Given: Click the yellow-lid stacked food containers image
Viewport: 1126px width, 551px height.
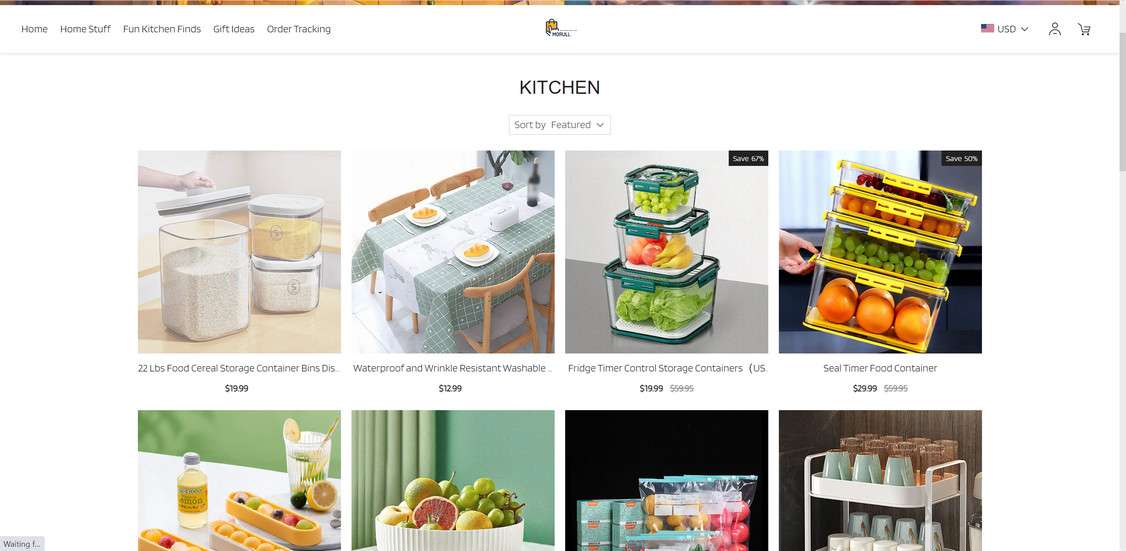Looking at the screenshot, I should (880, 251).
